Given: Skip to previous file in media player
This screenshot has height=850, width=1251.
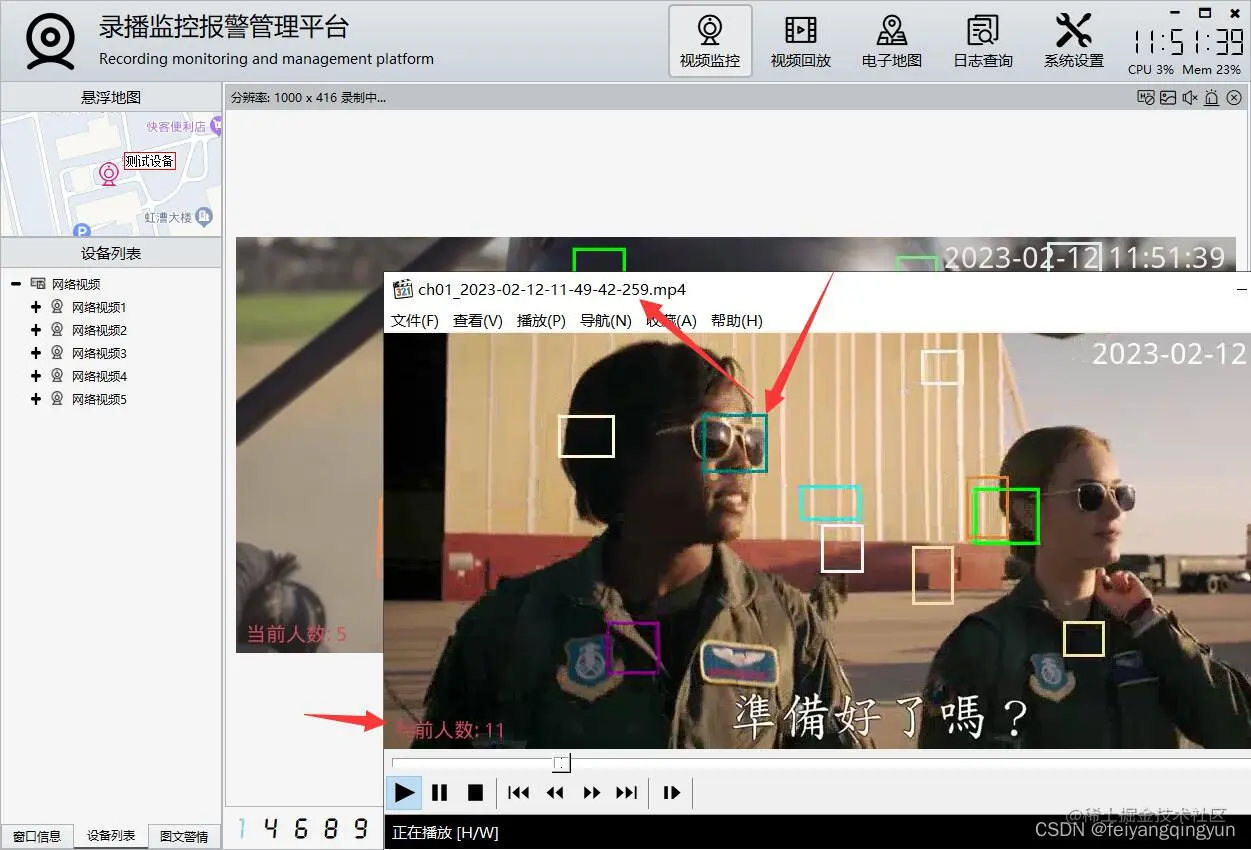Looking at the screenshot, I should 518,793.
